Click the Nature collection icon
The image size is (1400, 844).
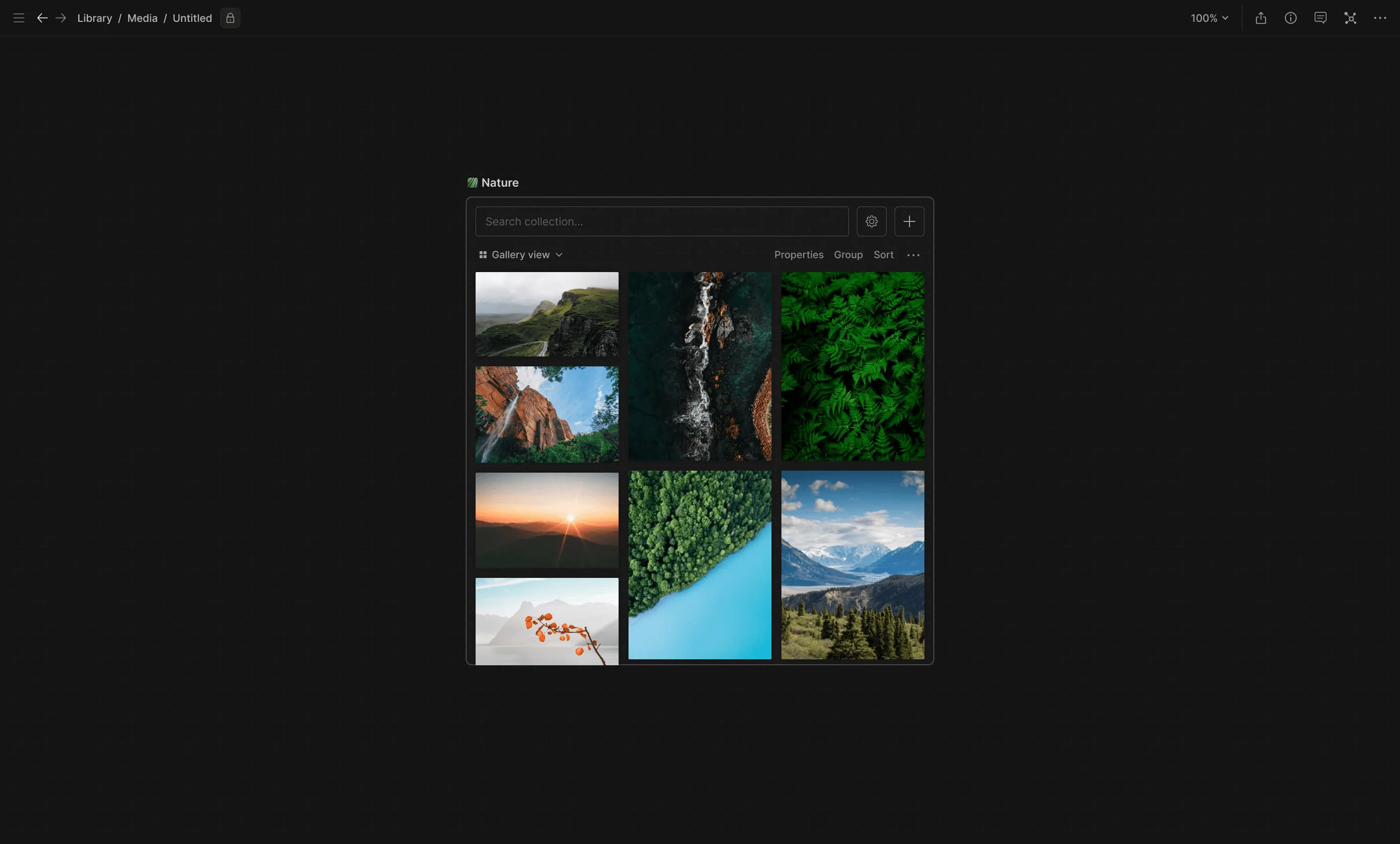(x=472, y=182)
